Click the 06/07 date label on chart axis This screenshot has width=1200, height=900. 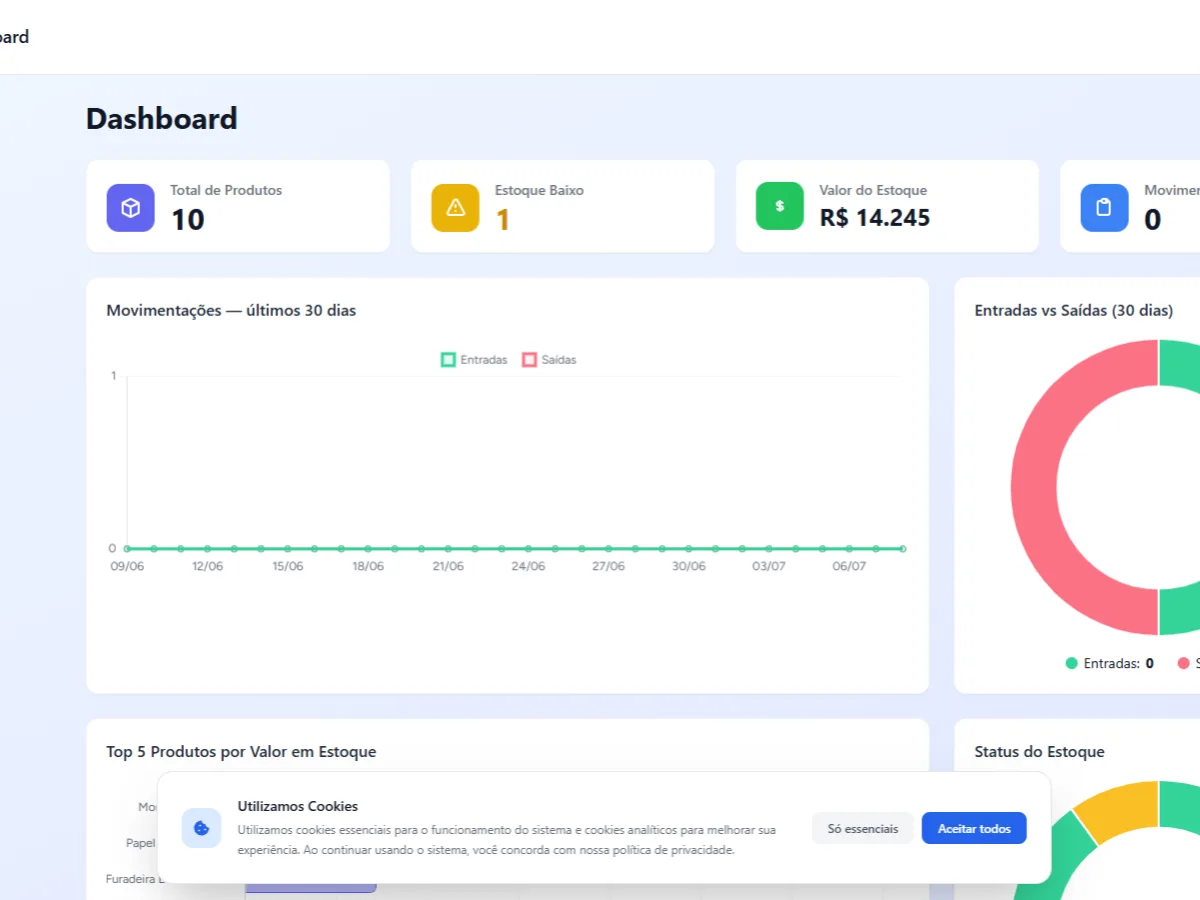pyautogui.click(x=849, y=566)
